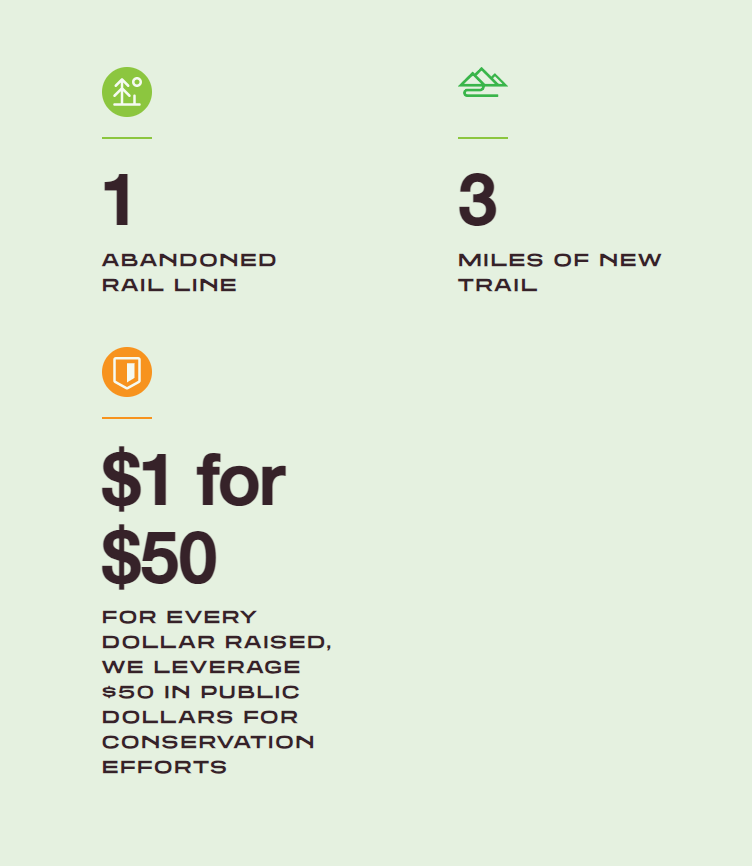Select the large number 1 statistic
The image size is (752, 866).
[117, 199]
